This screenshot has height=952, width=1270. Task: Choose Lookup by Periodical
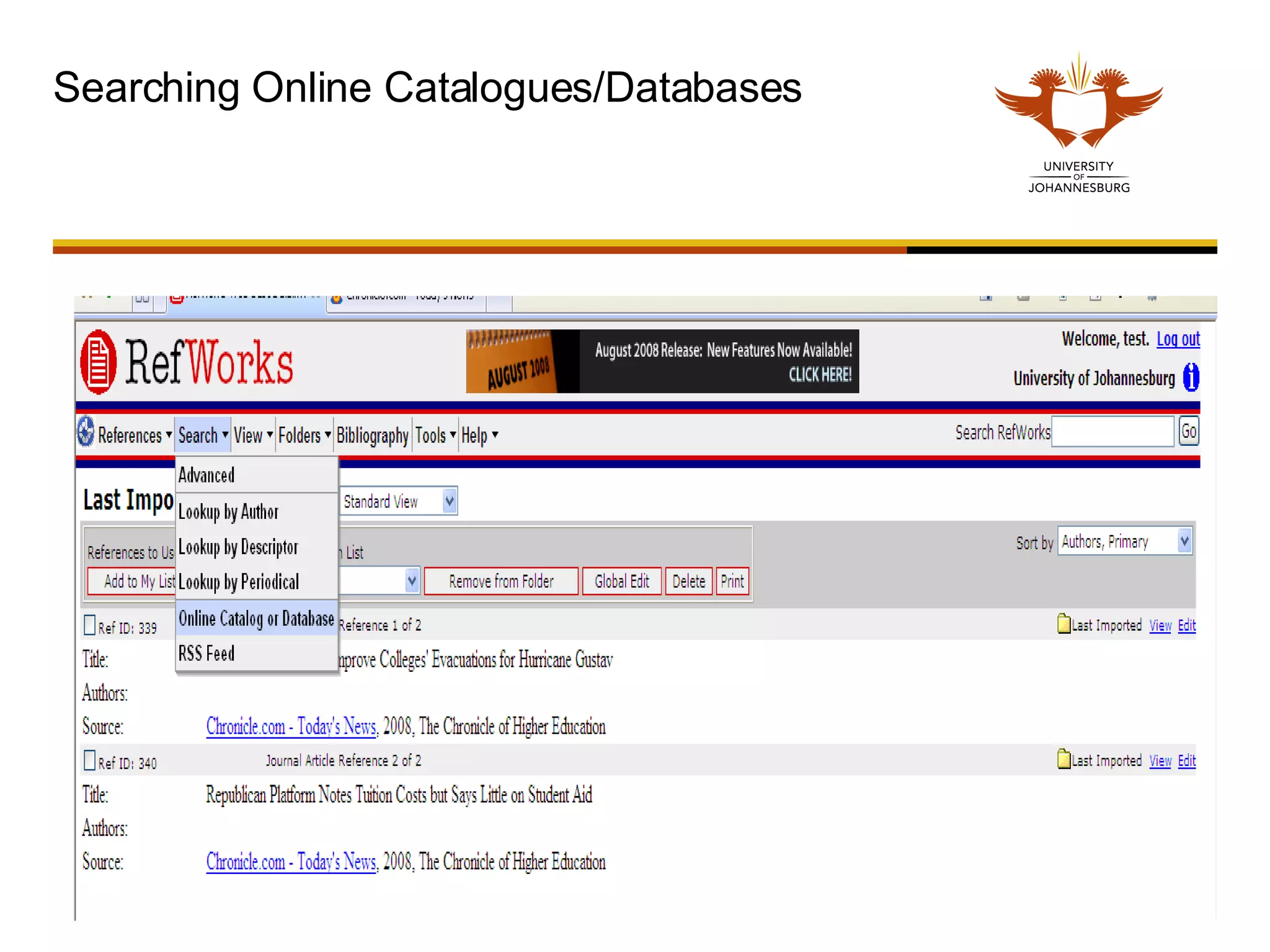pos(256,581)
